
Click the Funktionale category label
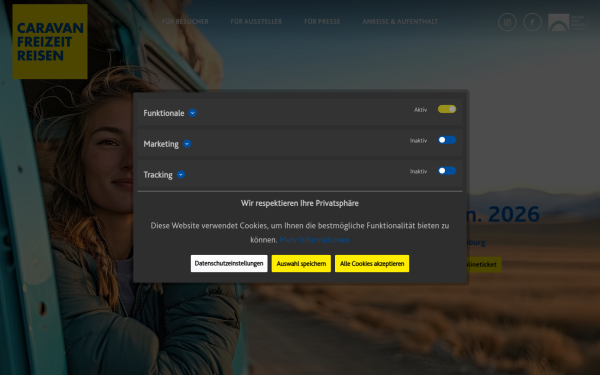[164, 113]
